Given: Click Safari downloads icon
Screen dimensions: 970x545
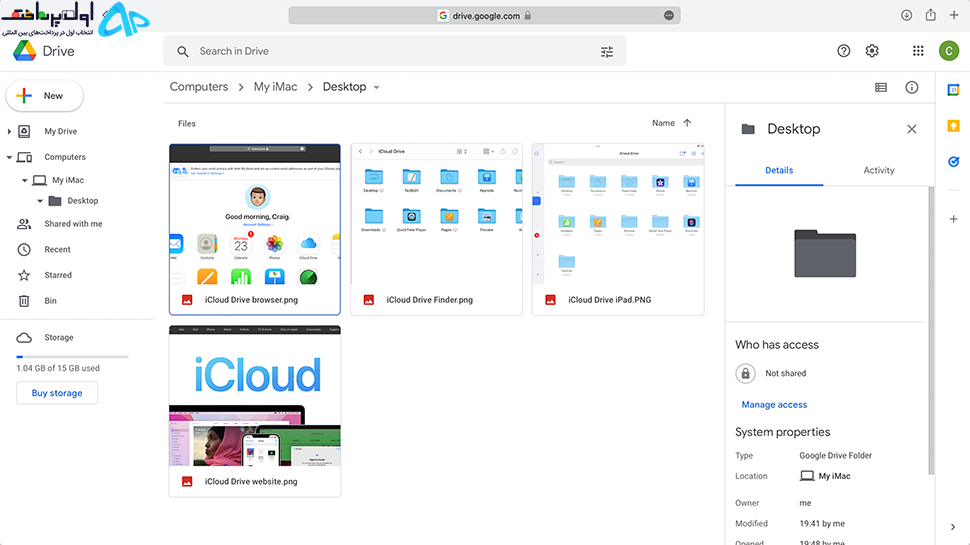Looking at the screenshot, I should 906,15.
